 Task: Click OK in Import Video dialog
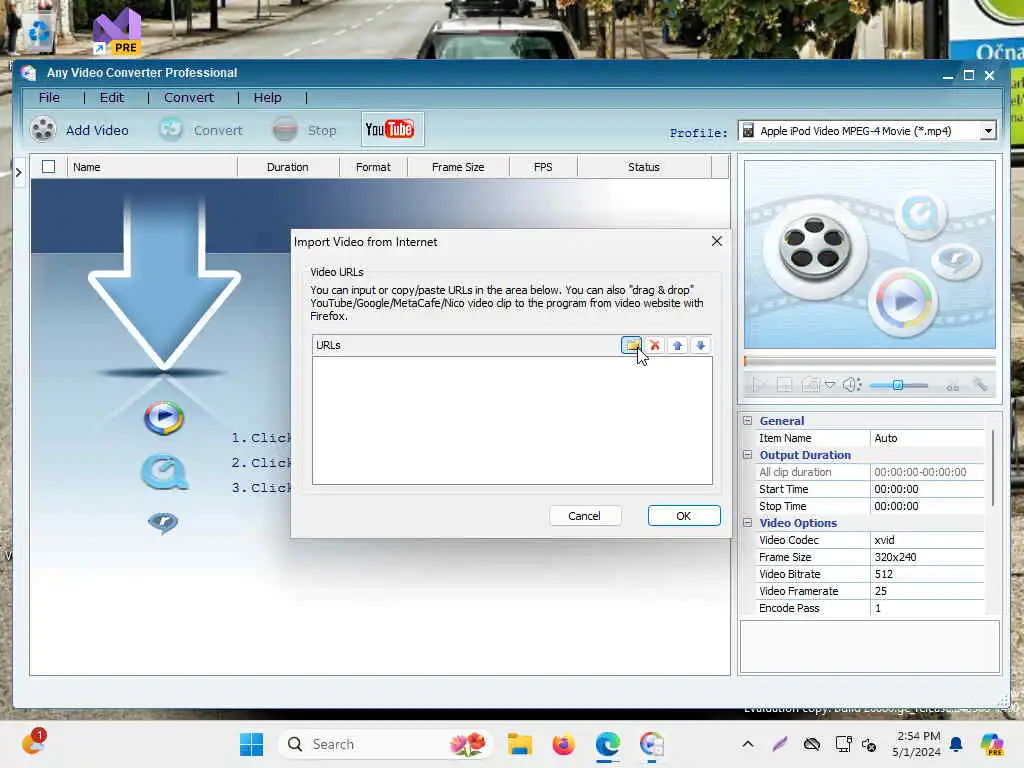tap(684, 516)
